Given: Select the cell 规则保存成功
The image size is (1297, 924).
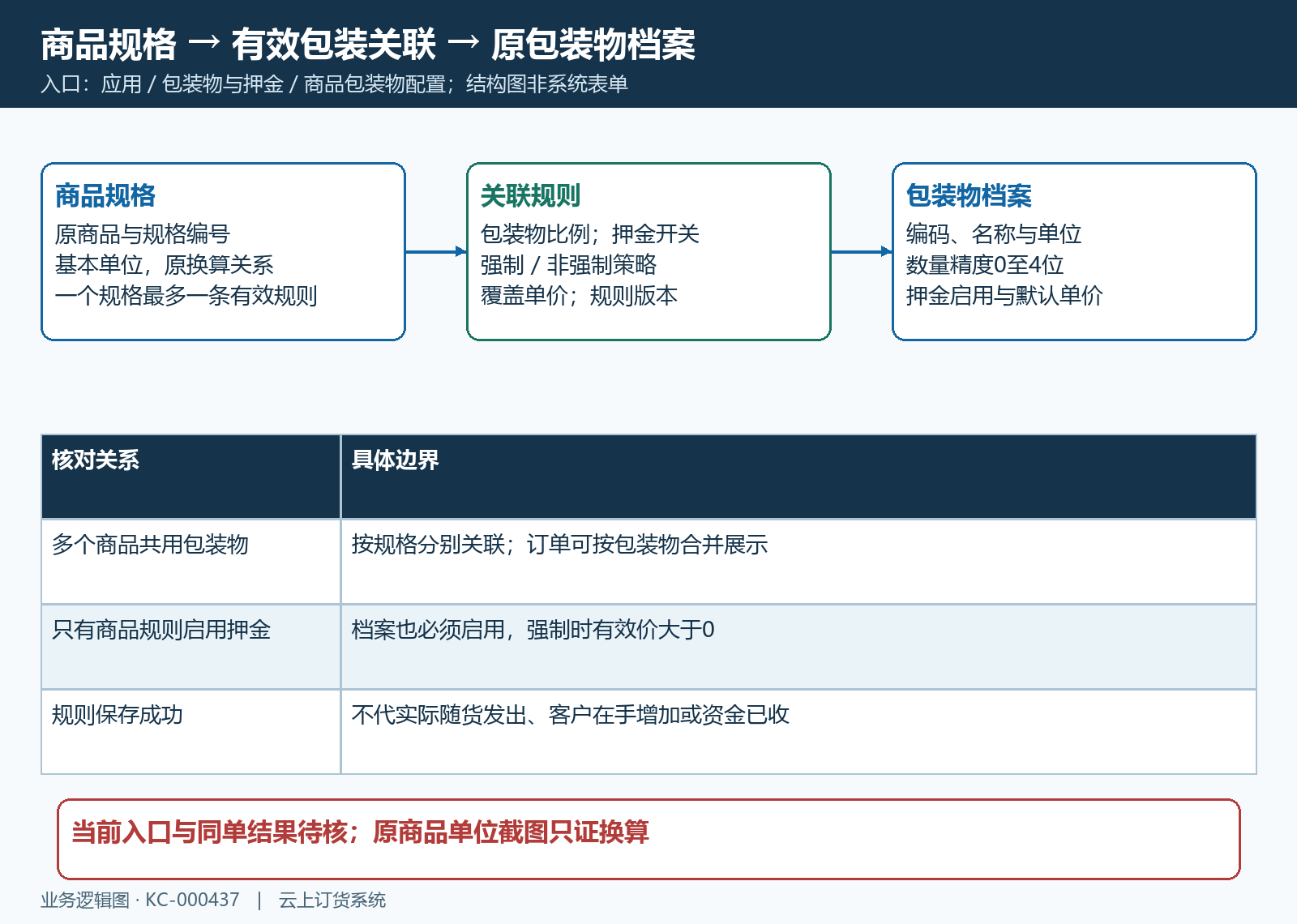Looking at the screenshot, I should pyautogui.click(x=191, y=732).
